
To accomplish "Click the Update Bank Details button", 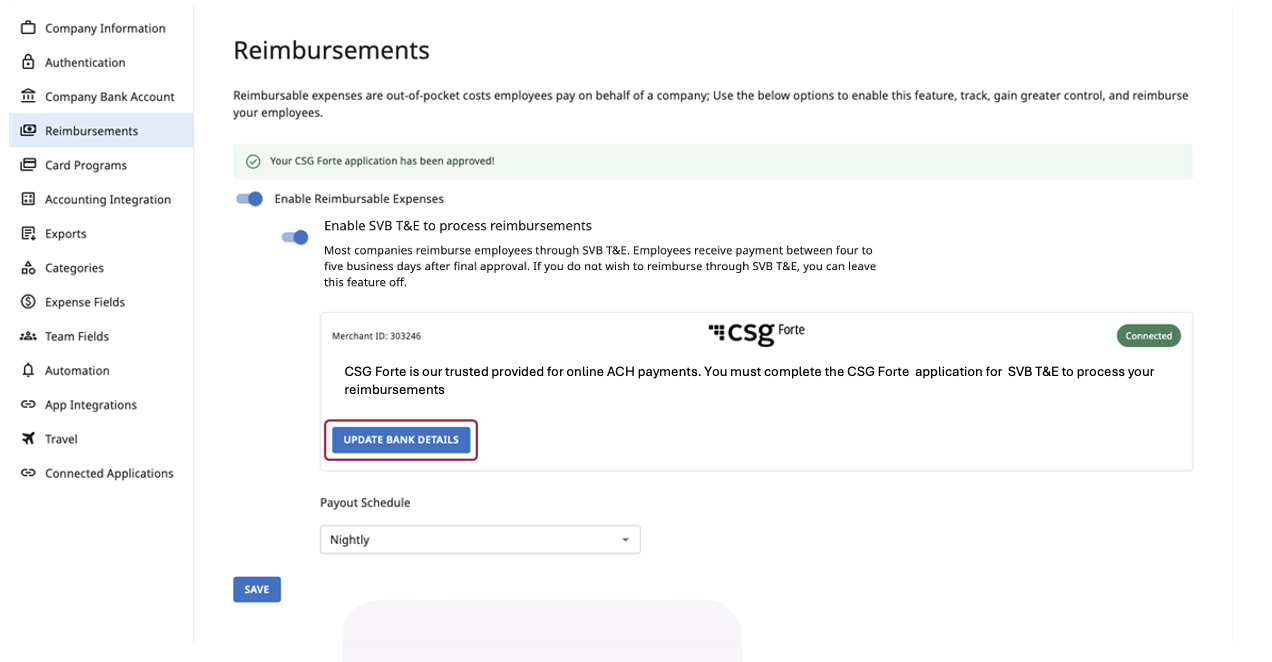I will coord(401,440).
